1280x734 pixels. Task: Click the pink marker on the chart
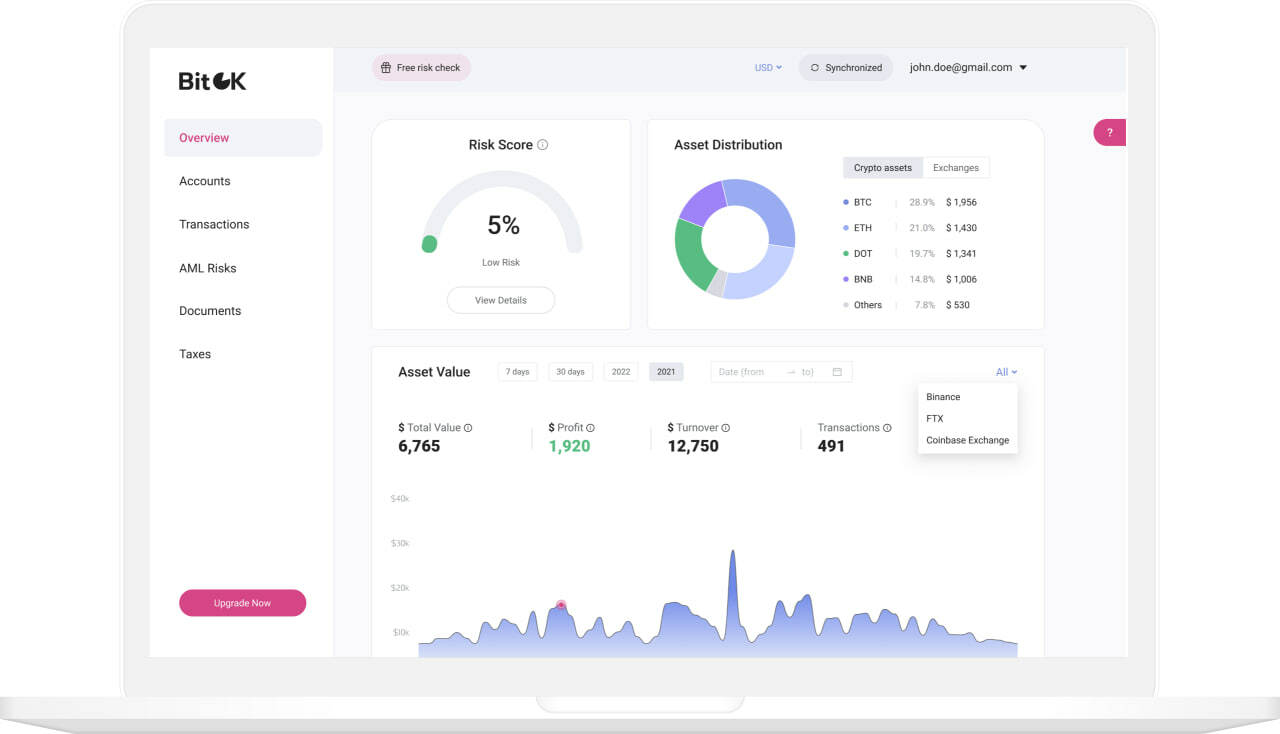tap(561, 605)
